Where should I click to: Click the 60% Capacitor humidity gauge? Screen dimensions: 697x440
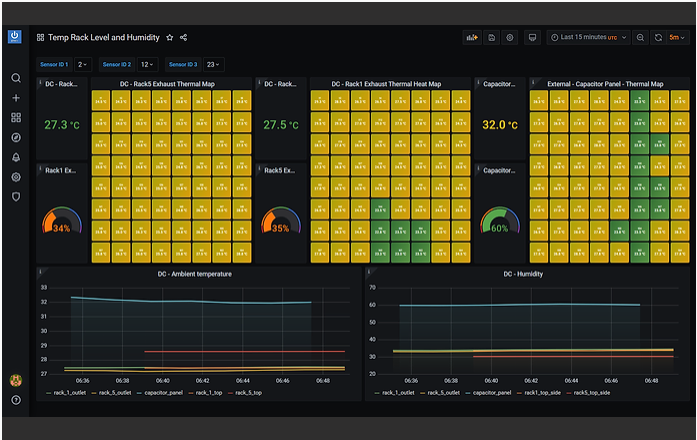(x=500, y=220)
